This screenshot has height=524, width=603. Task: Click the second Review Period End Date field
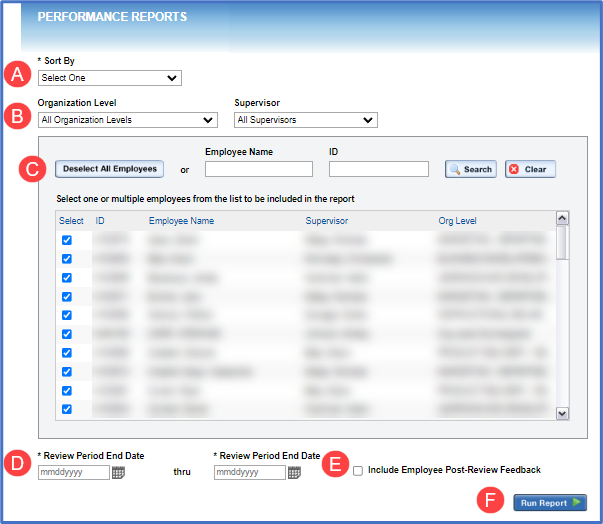(x=250, y=472)
